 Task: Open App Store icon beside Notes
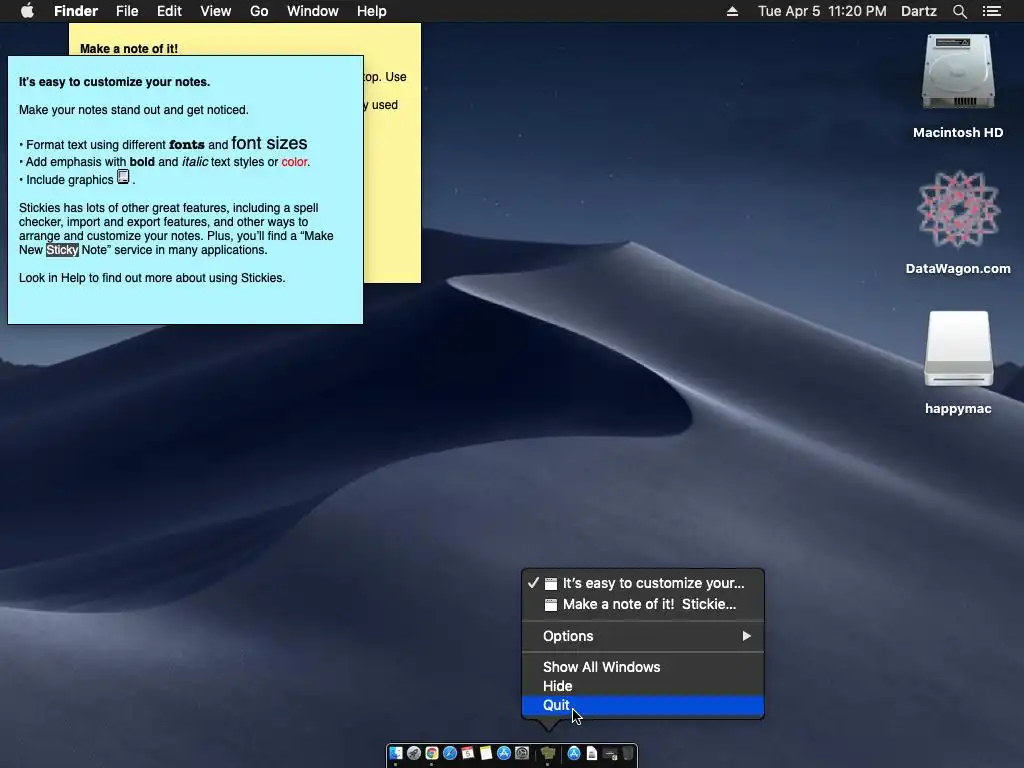coord(504,754)
